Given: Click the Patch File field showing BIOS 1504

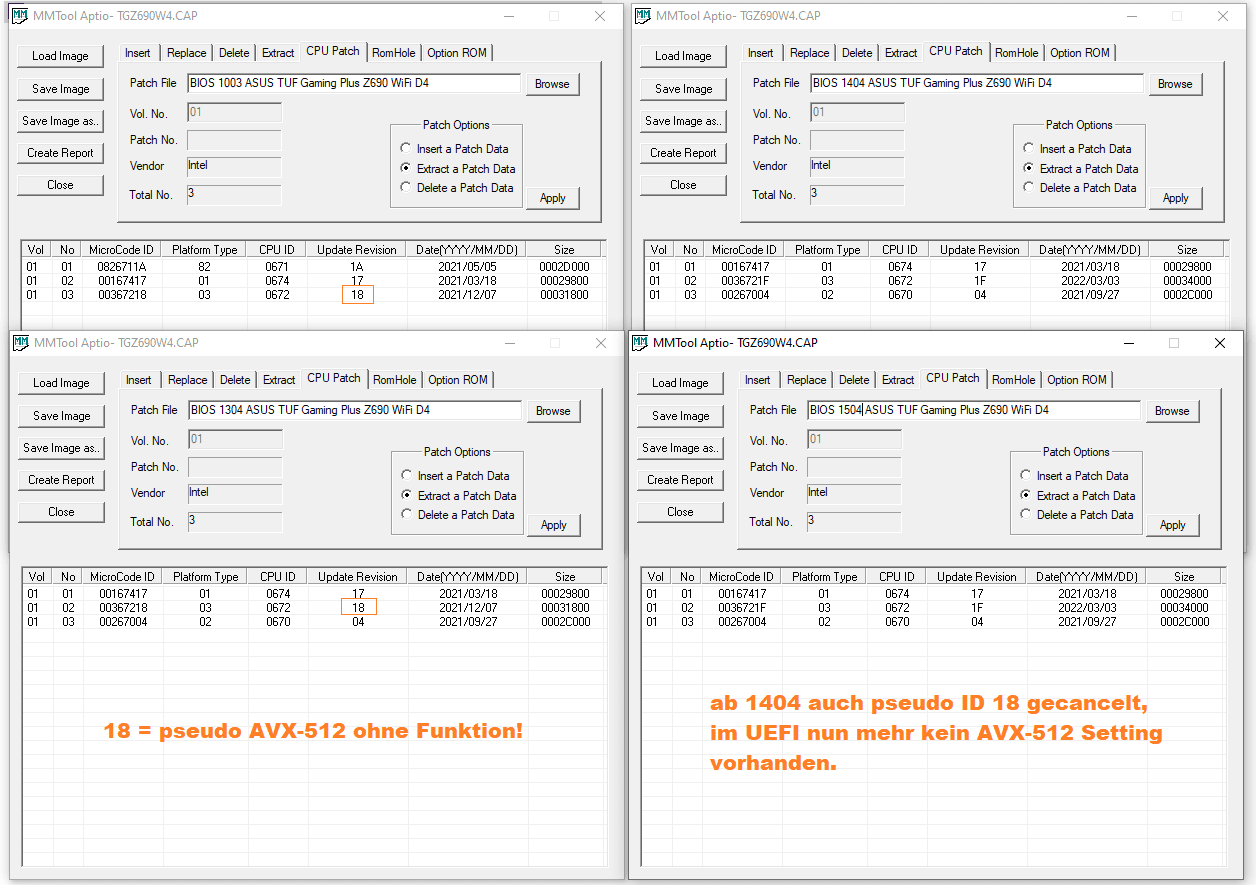Looking at the screenshot, I should (x=973, y=410).
